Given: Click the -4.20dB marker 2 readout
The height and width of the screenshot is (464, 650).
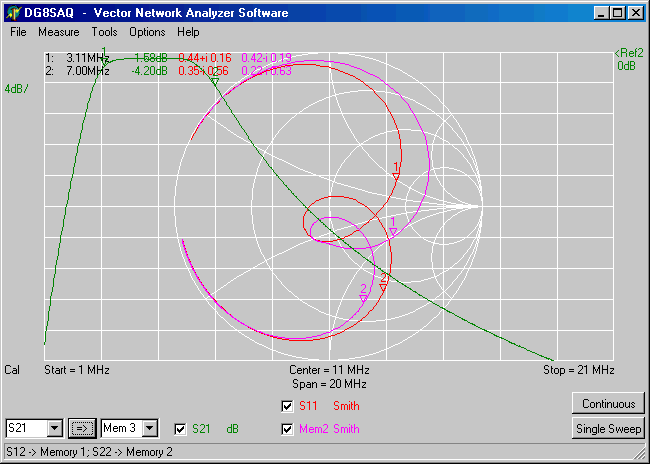Looking at the screenshot, I should pos(149,71).
